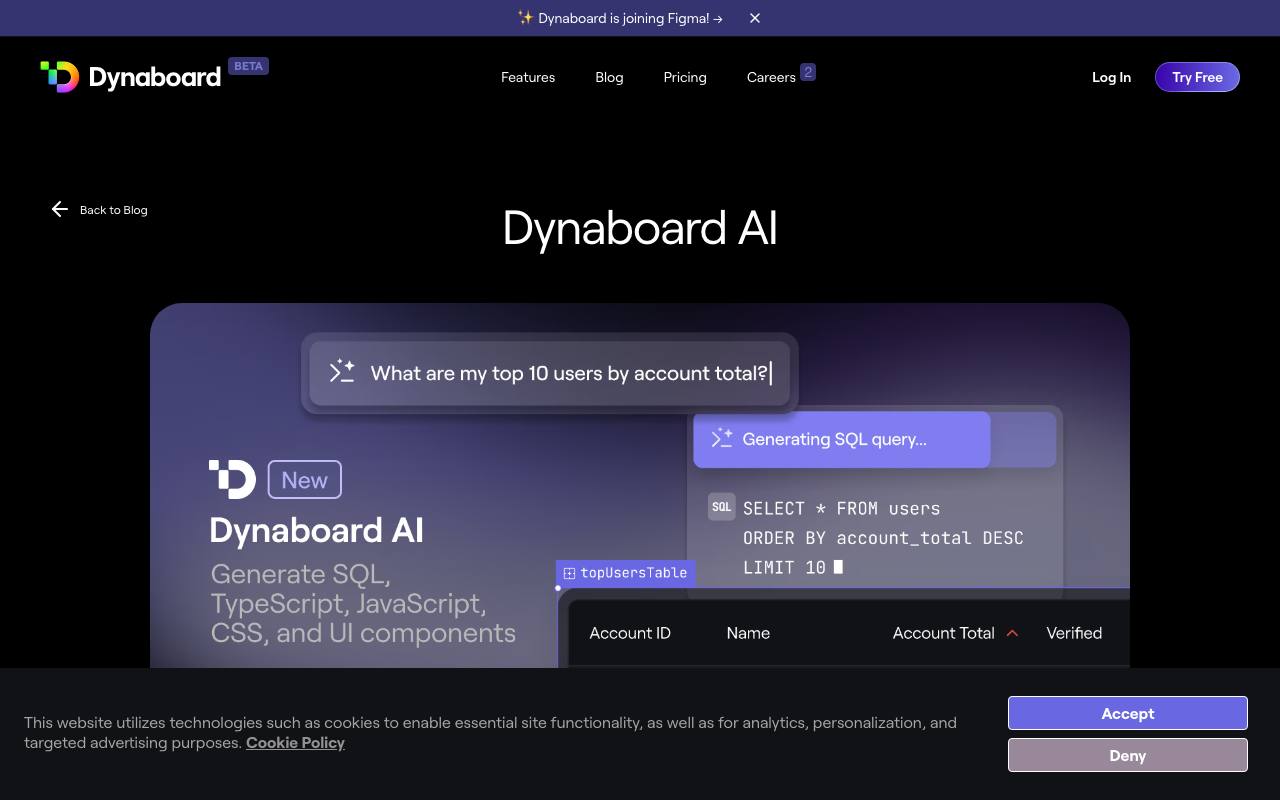Open the Dynaboard is joining Figma announcement
Image resolution: width=1280 pixels, height=800 pixels.
tap(620, 18)
